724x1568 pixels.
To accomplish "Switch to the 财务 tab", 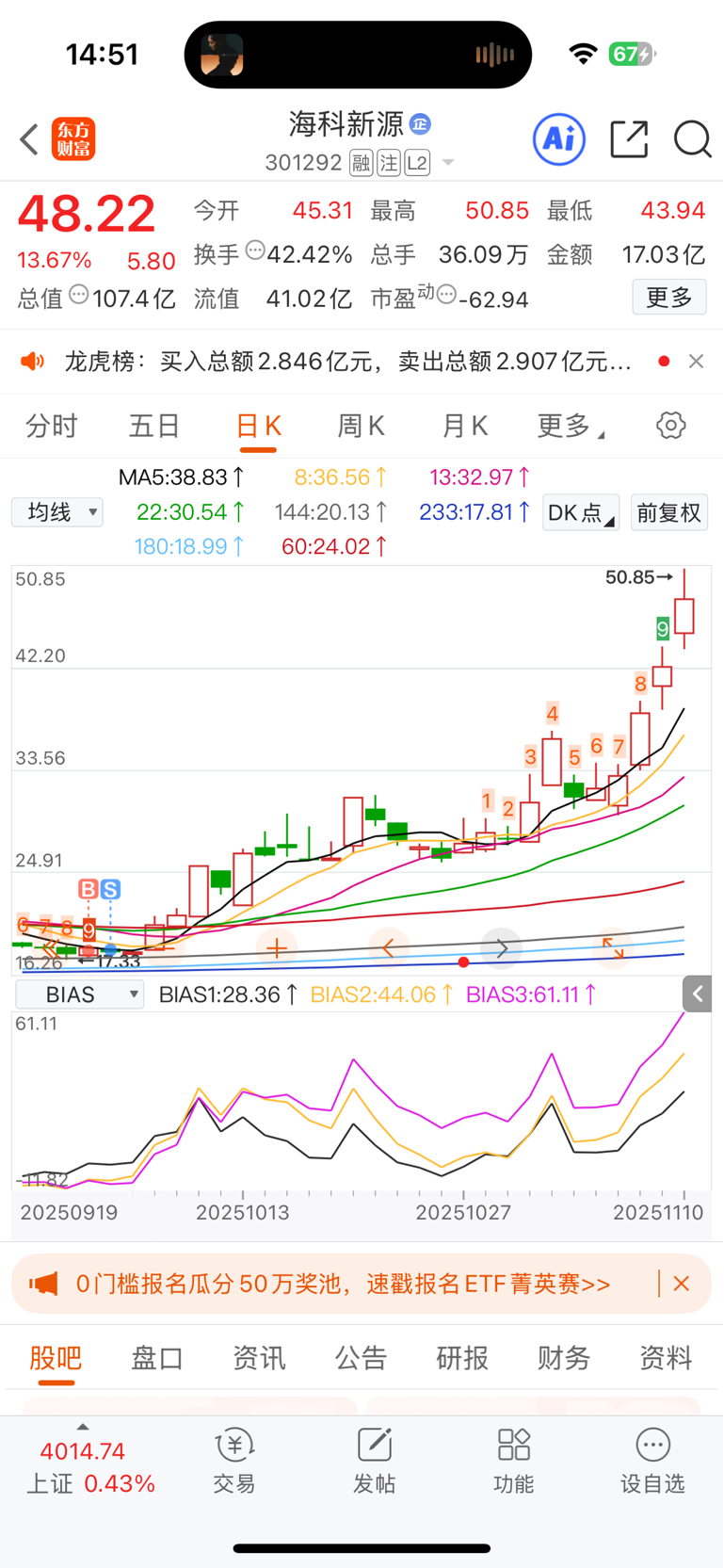I will 564,1358.
